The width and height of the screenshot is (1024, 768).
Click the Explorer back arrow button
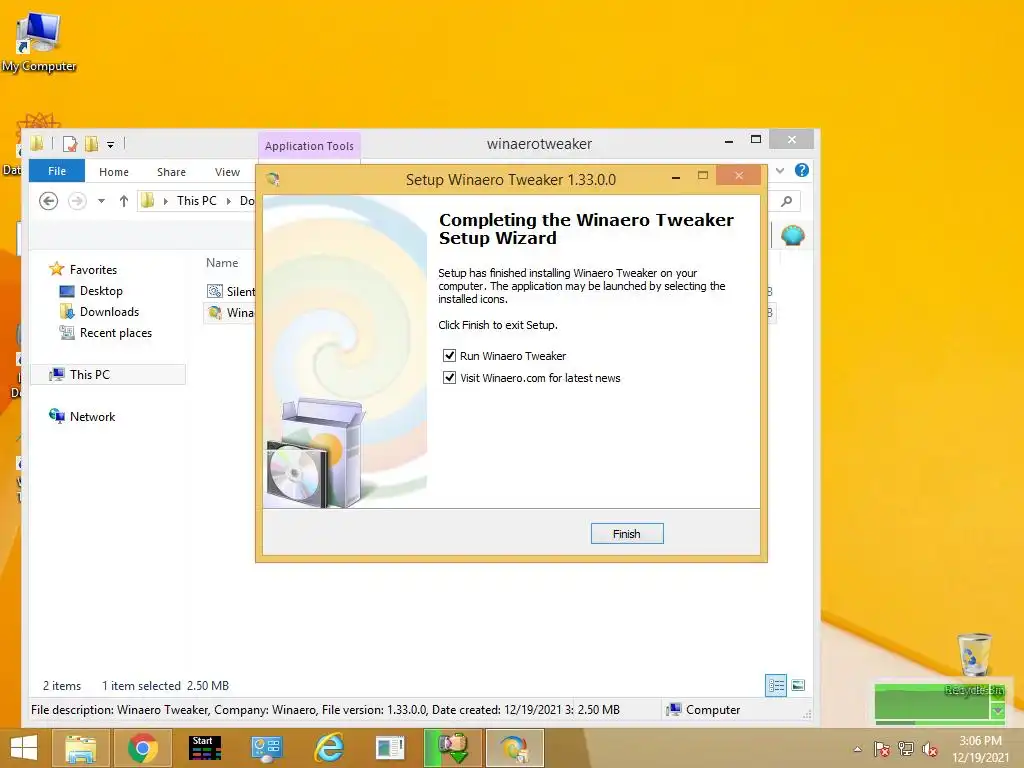48,200
